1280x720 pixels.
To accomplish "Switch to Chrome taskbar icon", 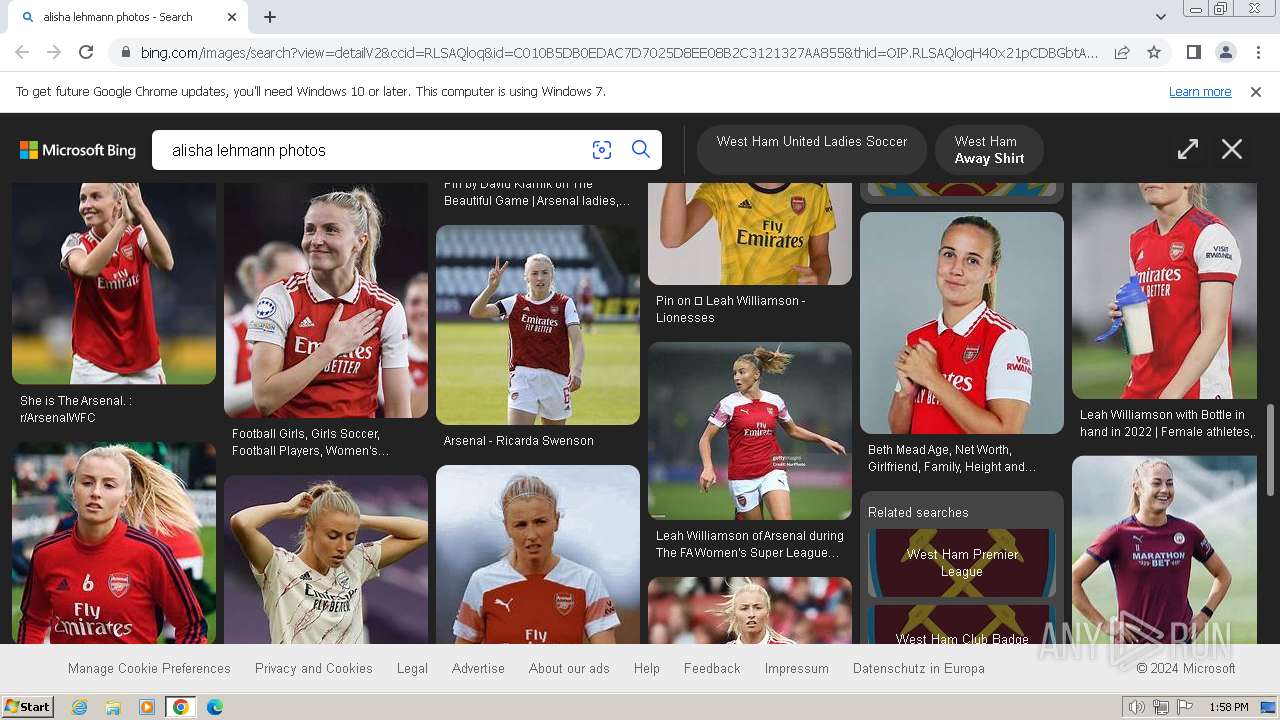I will (180, 707).
